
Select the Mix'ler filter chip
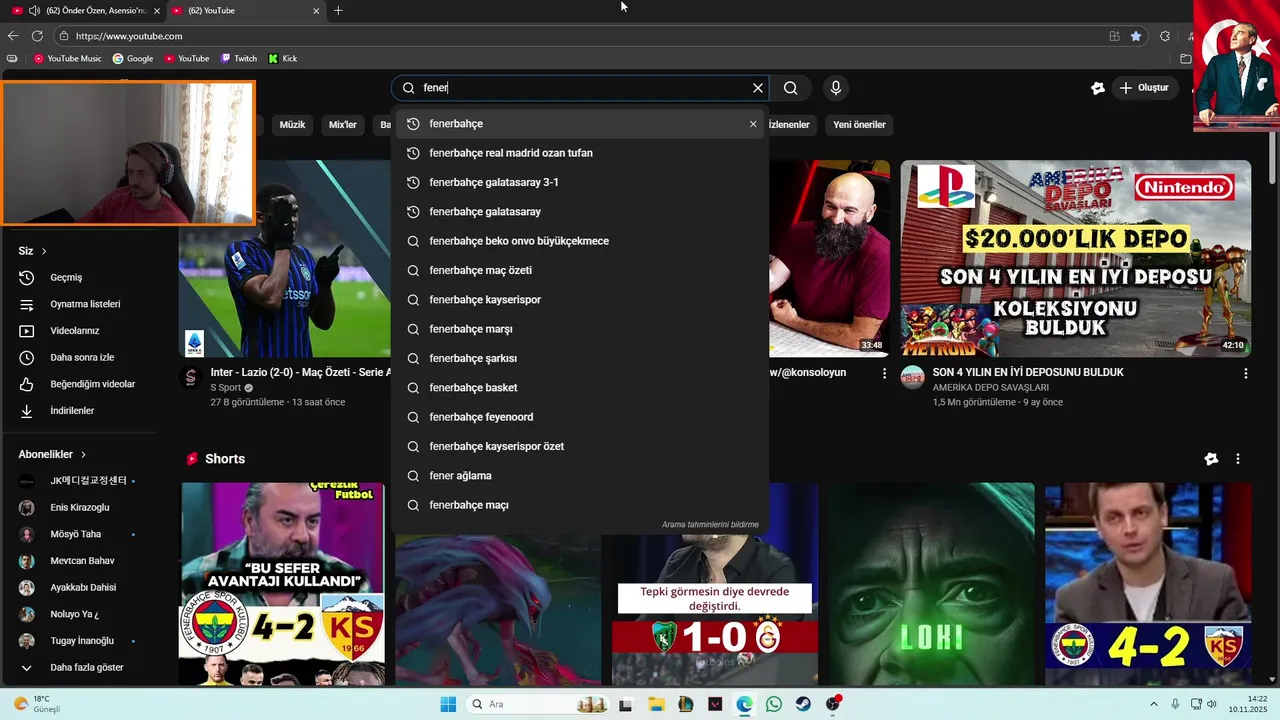tap(343, 125)
